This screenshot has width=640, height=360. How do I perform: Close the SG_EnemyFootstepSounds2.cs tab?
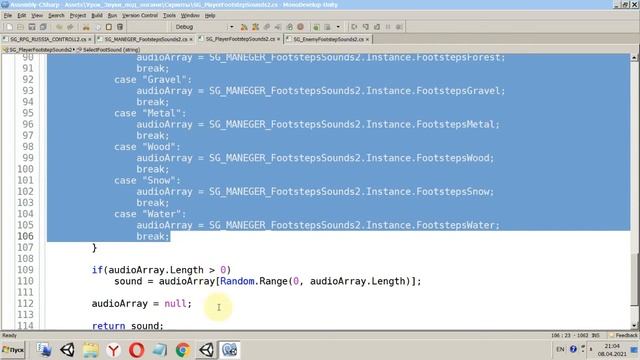[367, 39]
